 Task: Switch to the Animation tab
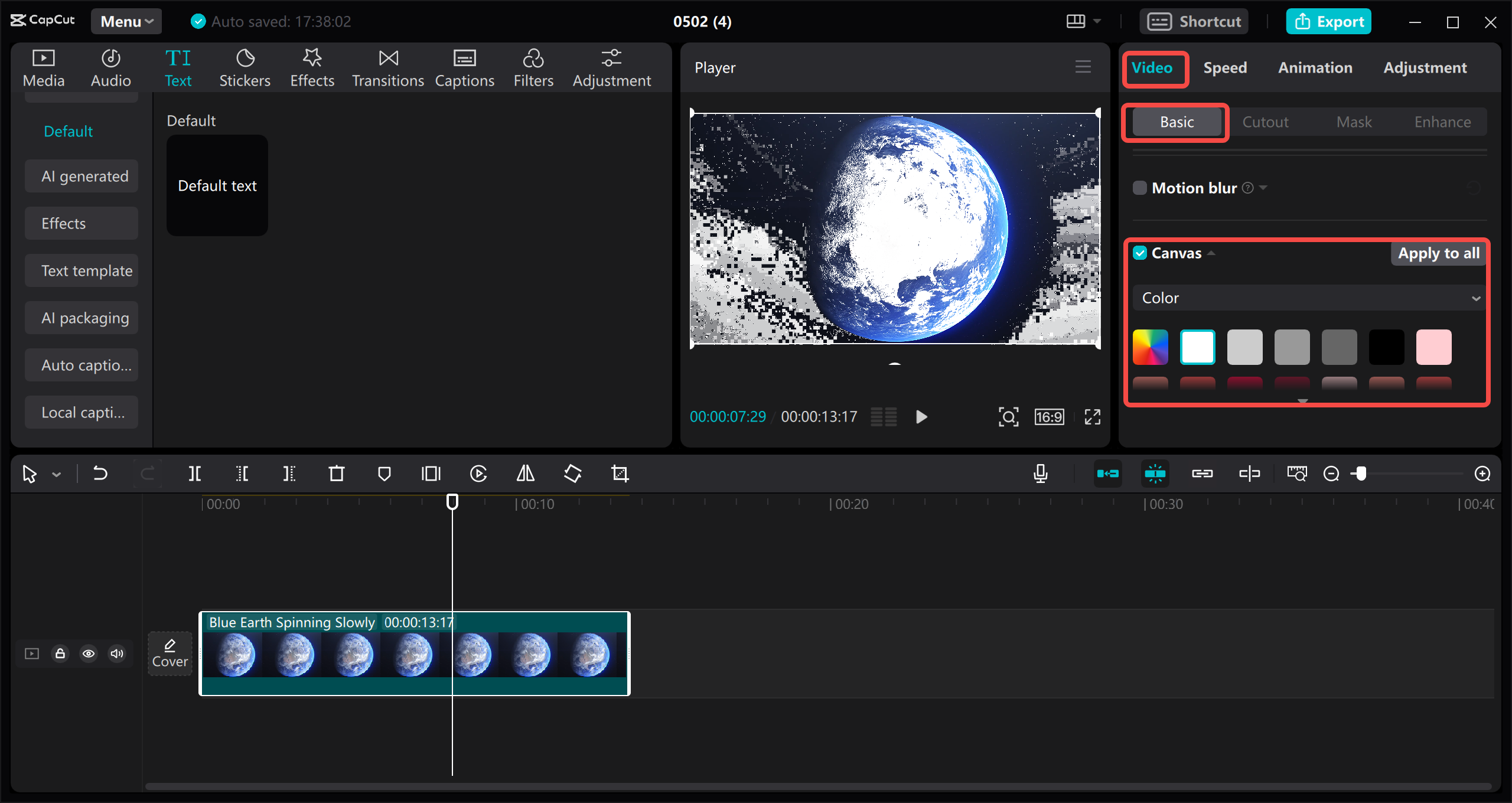pyautogui.click(x=1314, y=67)
